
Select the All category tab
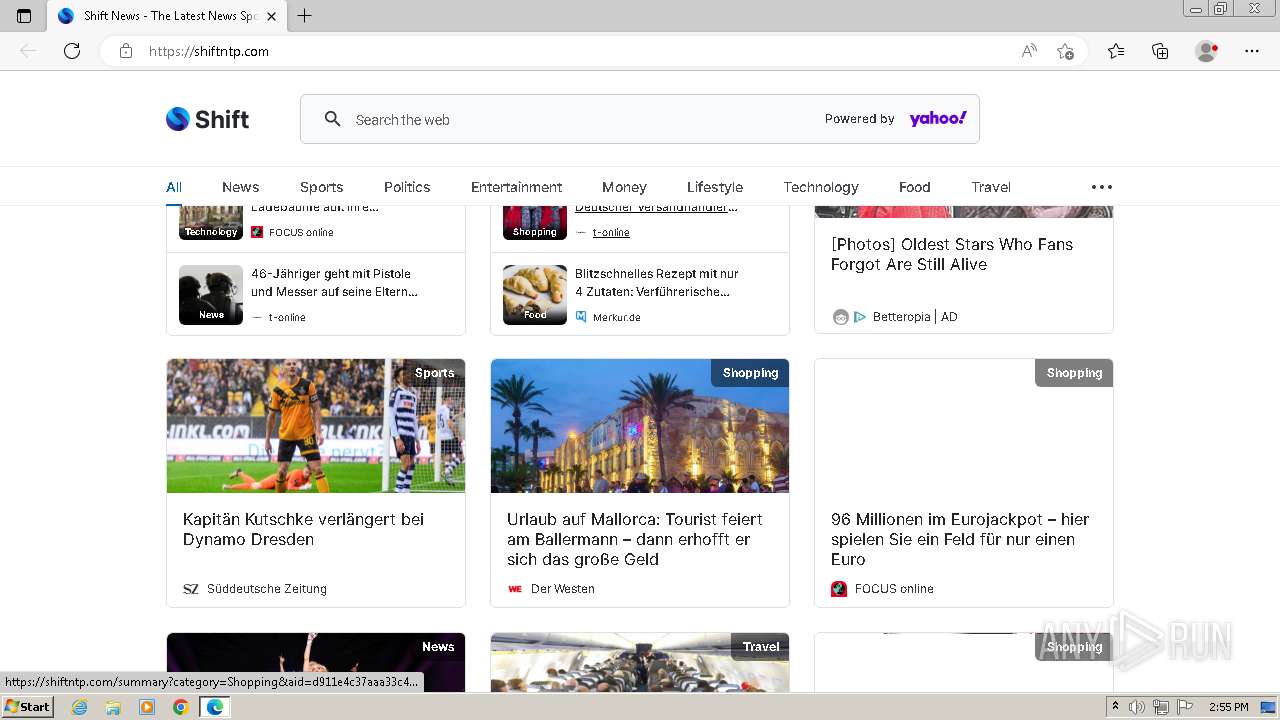[x=174, y=187]
